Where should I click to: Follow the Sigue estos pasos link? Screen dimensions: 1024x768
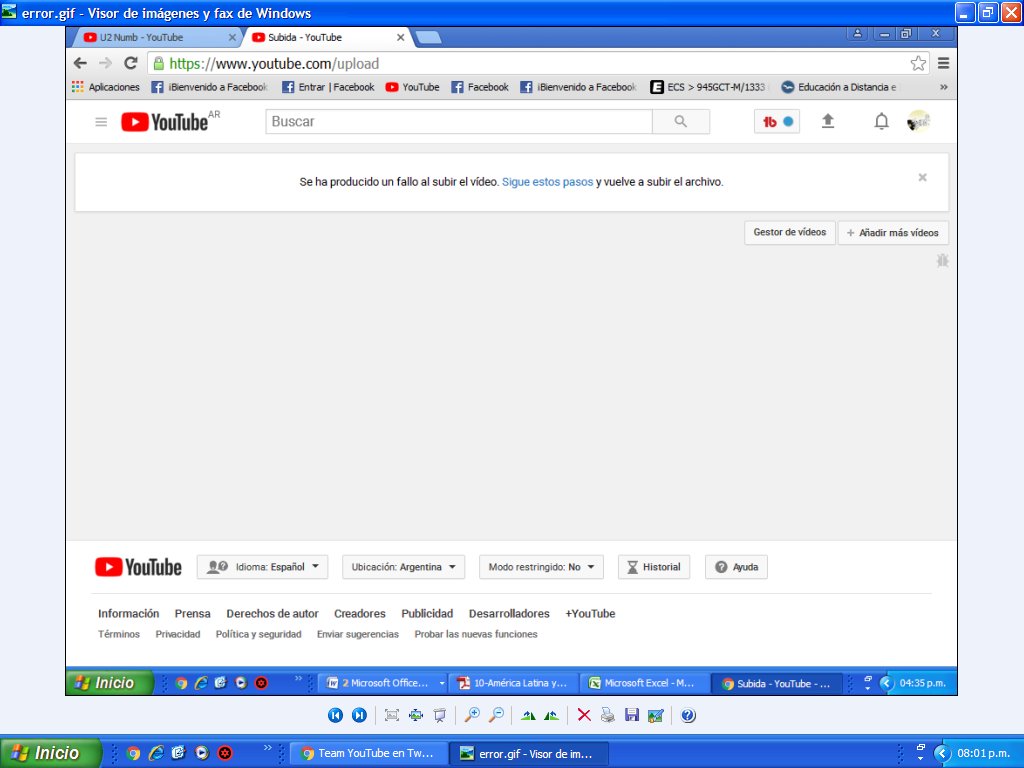(x=547, y=182)
